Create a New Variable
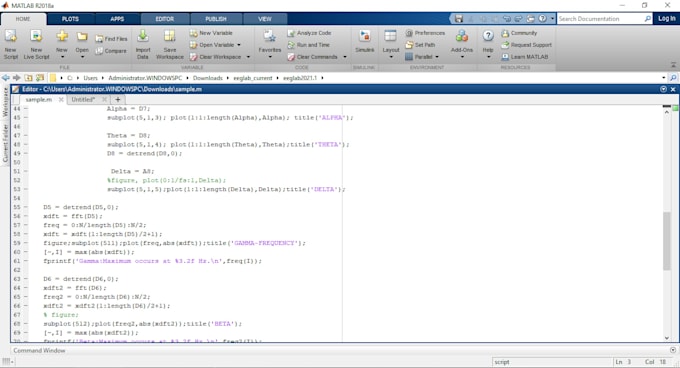This screenshot has width=680, height=368. pos(211,33)
